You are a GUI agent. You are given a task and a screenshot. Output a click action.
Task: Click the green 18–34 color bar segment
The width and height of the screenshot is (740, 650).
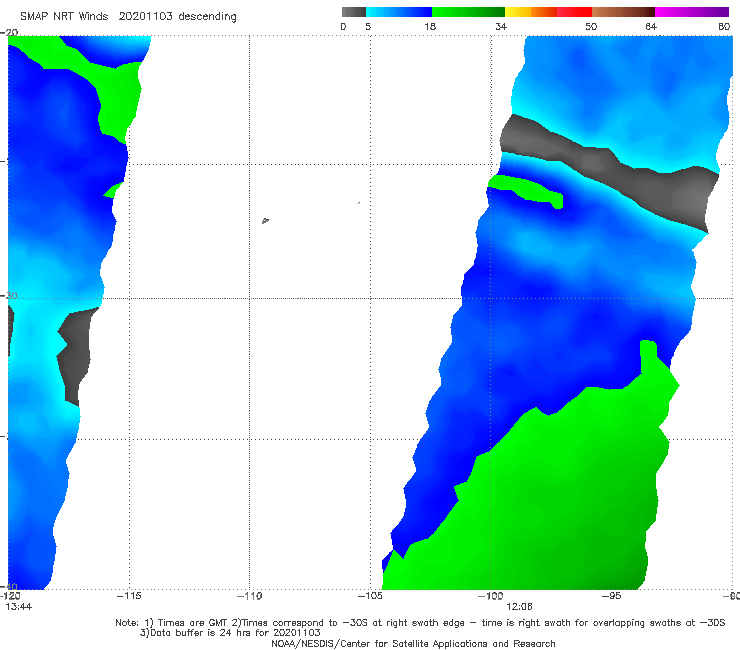(468, 12)
